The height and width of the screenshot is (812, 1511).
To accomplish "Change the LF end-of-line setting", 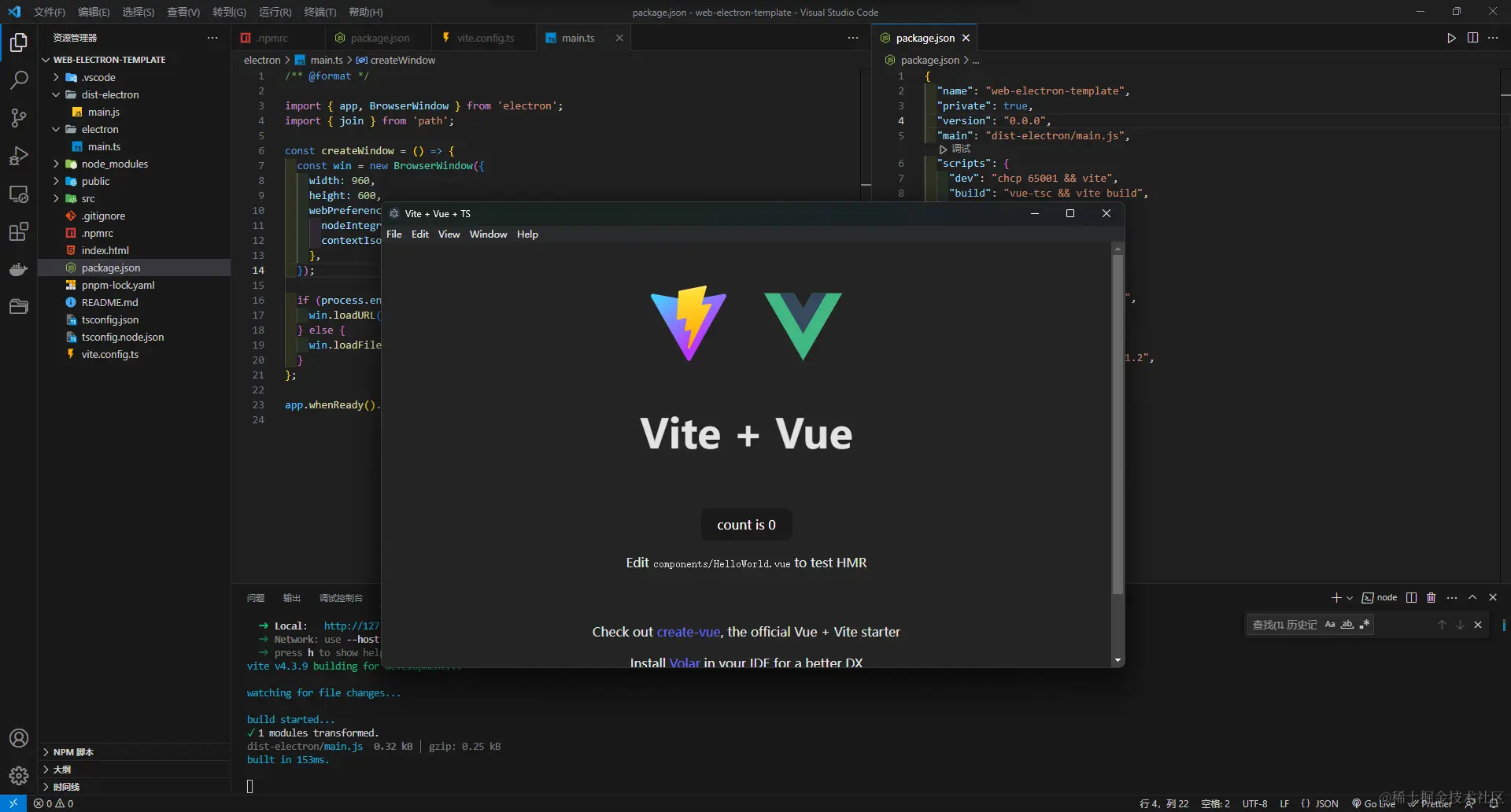I will click(x=1284, y=803).
